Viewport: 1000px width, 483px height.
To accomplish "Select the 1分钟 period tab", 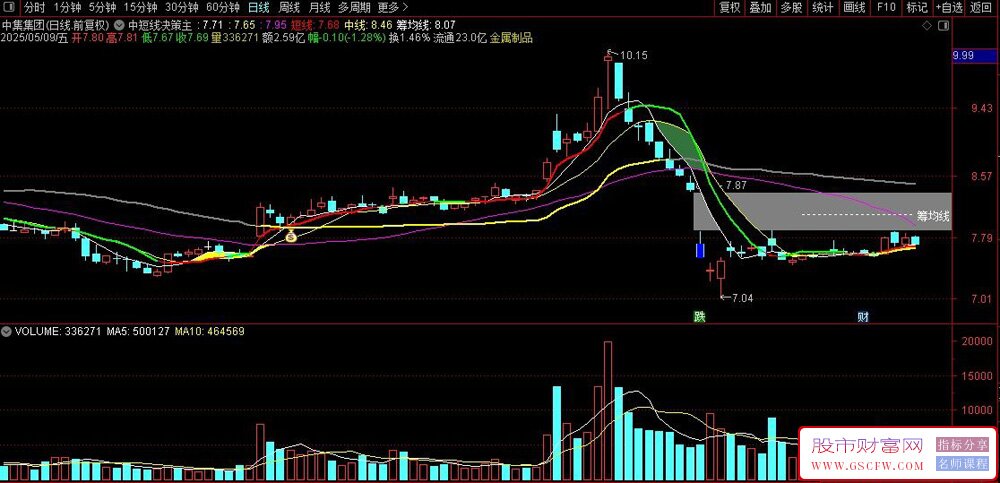I will [67, 8].
